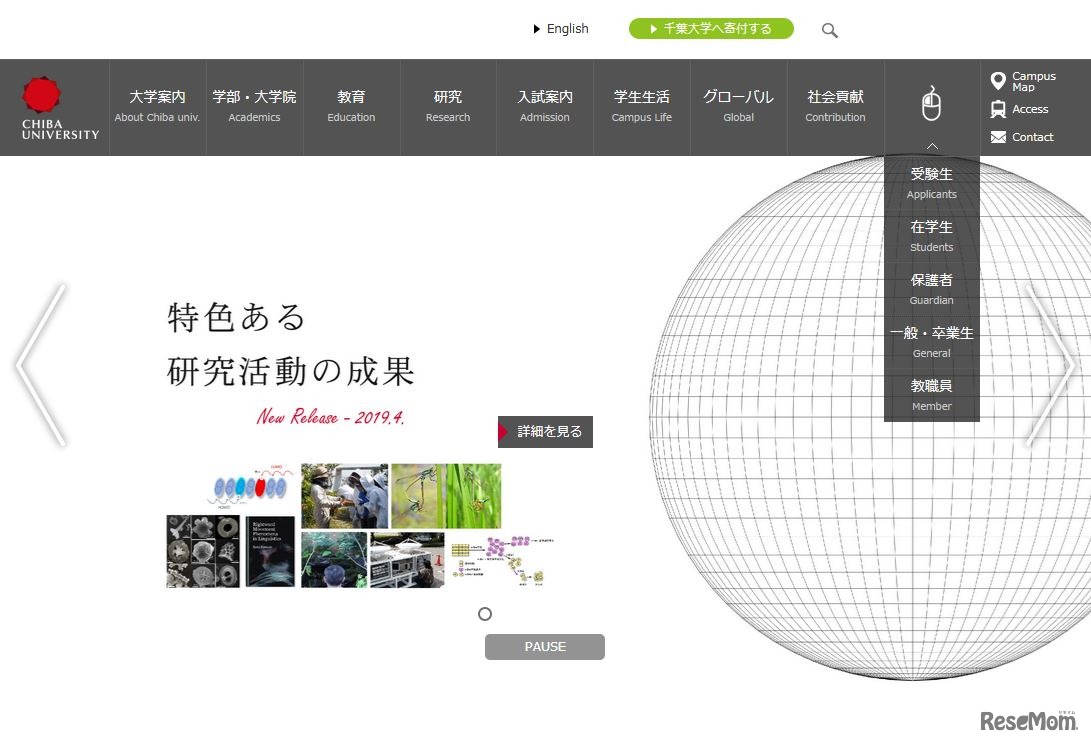Click the Campus Map pin icon
The height and width of the screenshot is (744, 1091).
click(x=997, y=79)
